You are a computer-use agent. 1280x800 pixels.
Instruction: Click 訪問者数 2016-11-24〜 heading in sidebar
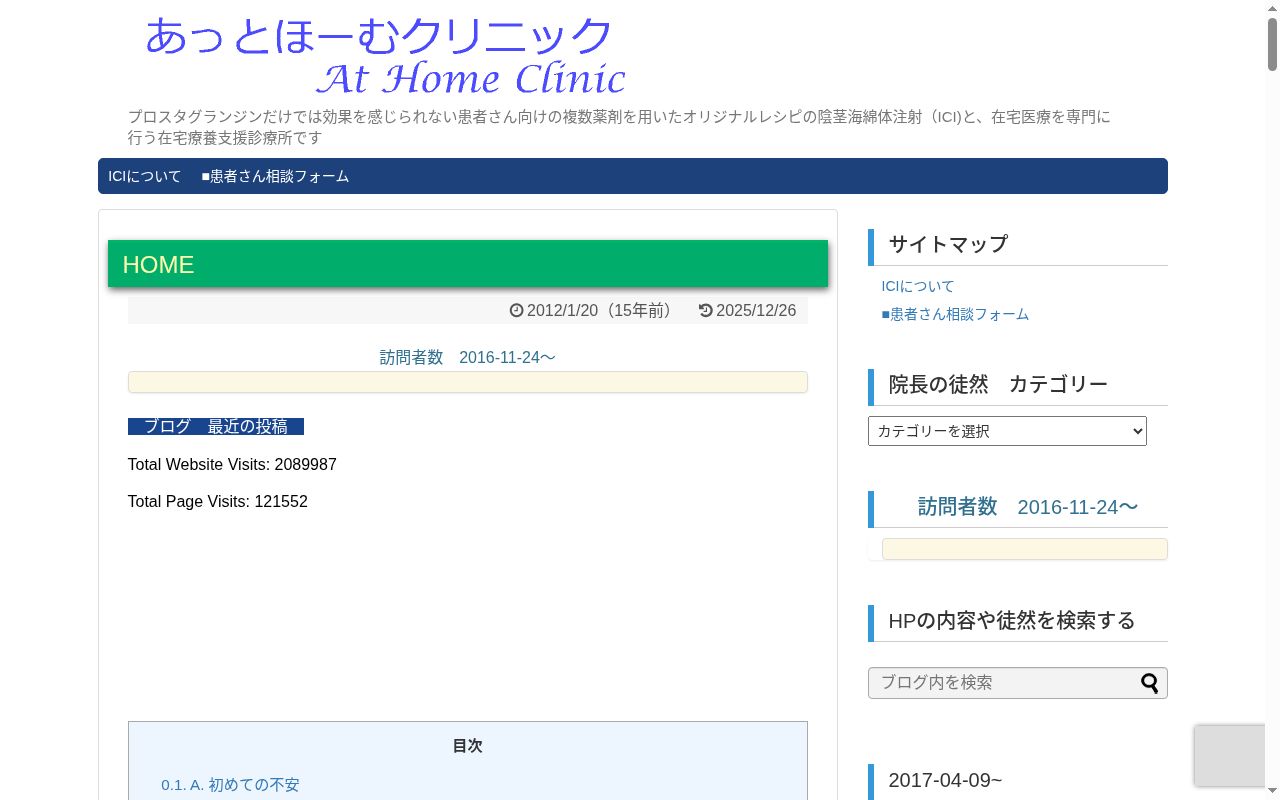pyautogui.click(x=1028, y=507)
